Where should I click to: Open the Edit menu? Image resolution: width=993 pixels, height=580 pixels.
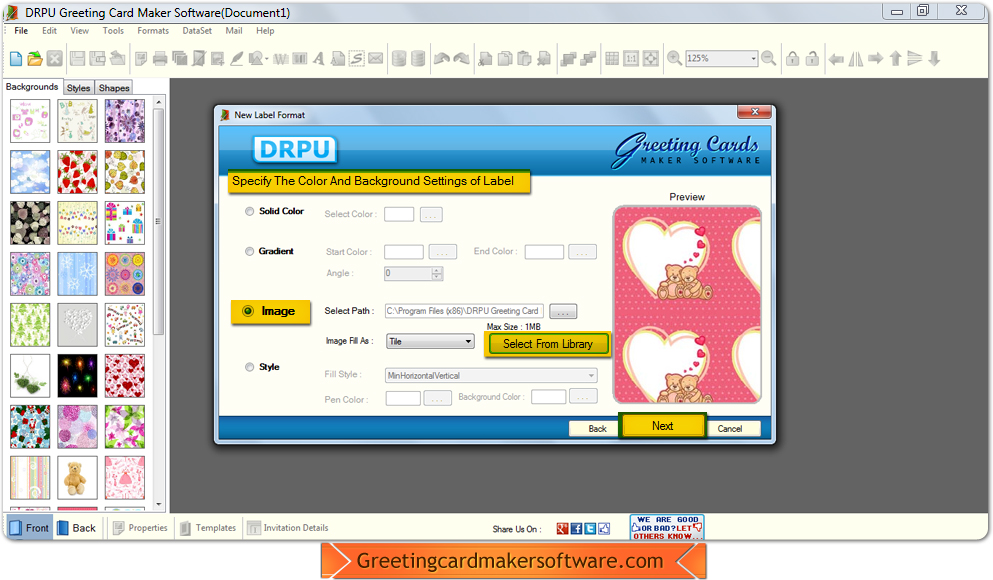[x=49, y=30]
